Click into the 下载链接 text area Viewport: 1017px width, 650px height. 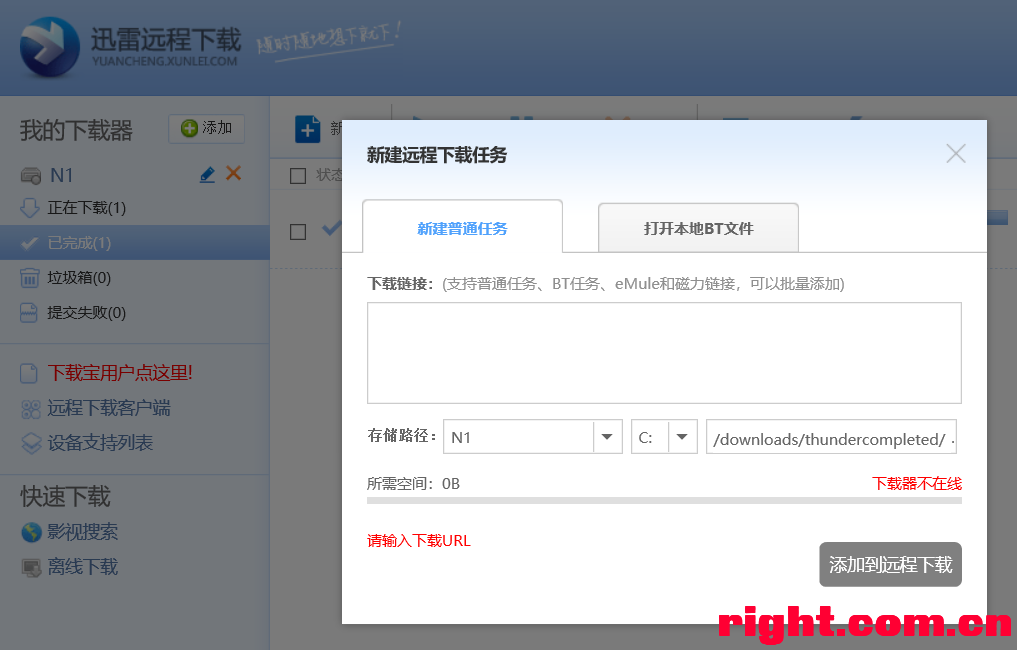664,353
